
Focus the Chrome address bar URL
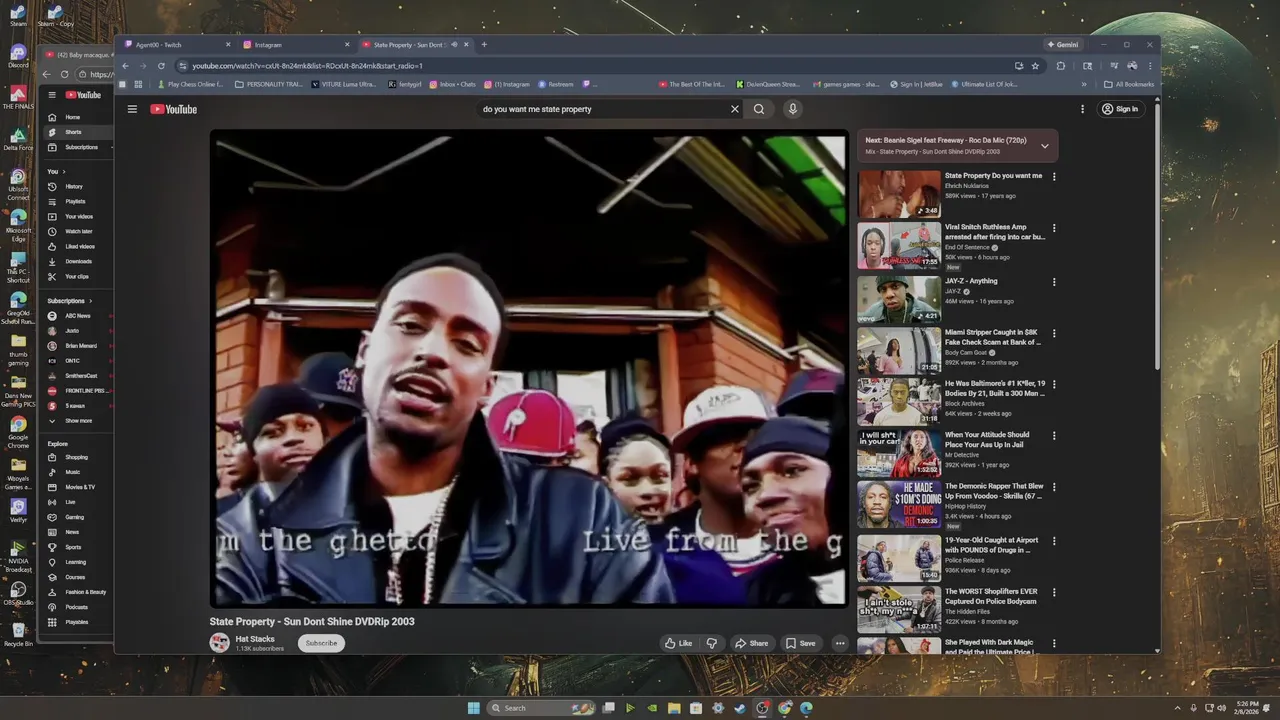point(600,66)
